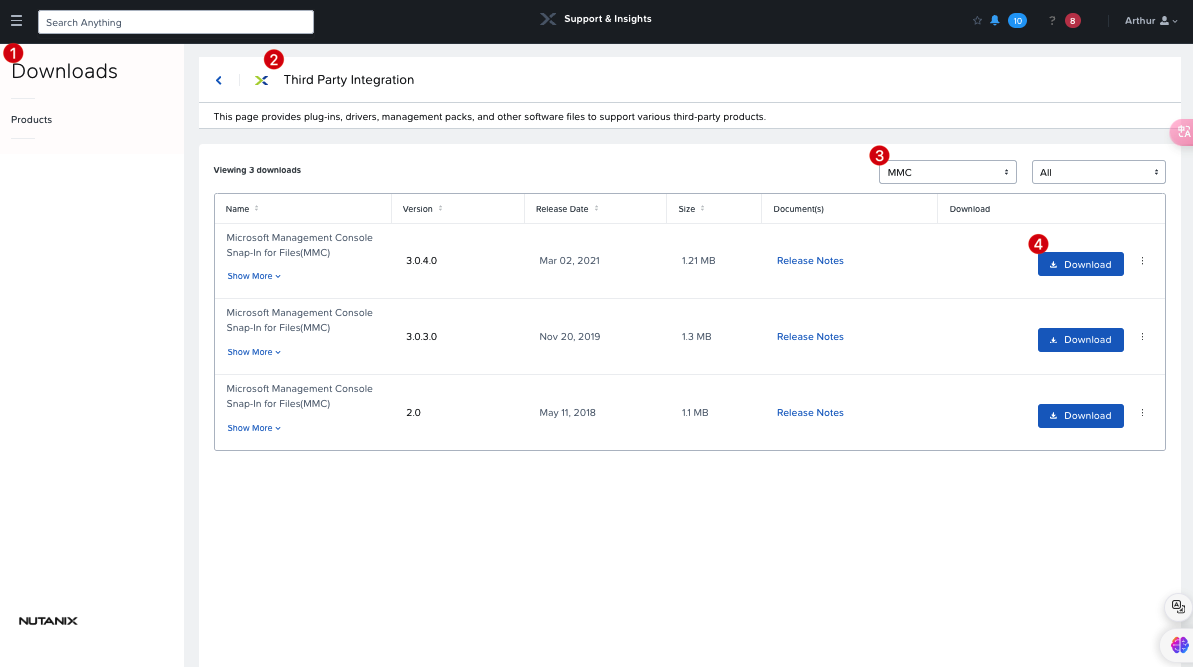Click version number 3.0.4.0

coord(422,260)
